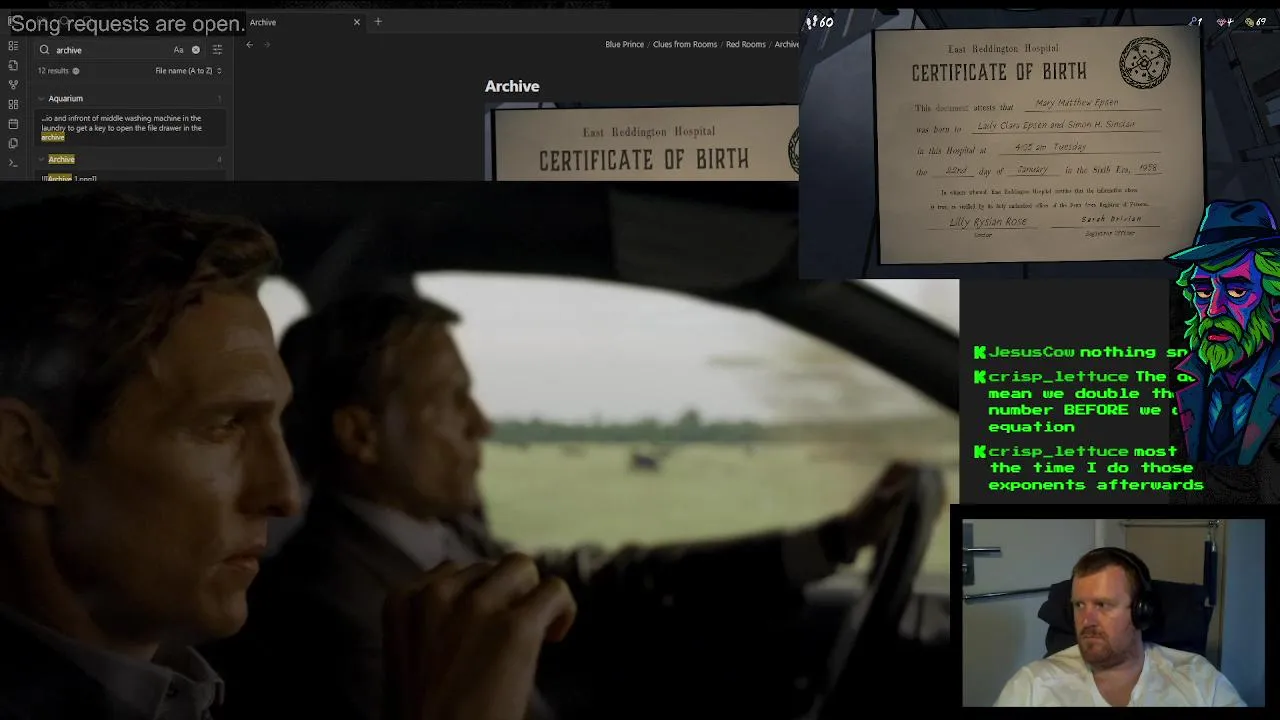The width and height of the screenshot is (1280, 720).
Task: Select the highlighted Archive file name result
Action: pos(61,160)
